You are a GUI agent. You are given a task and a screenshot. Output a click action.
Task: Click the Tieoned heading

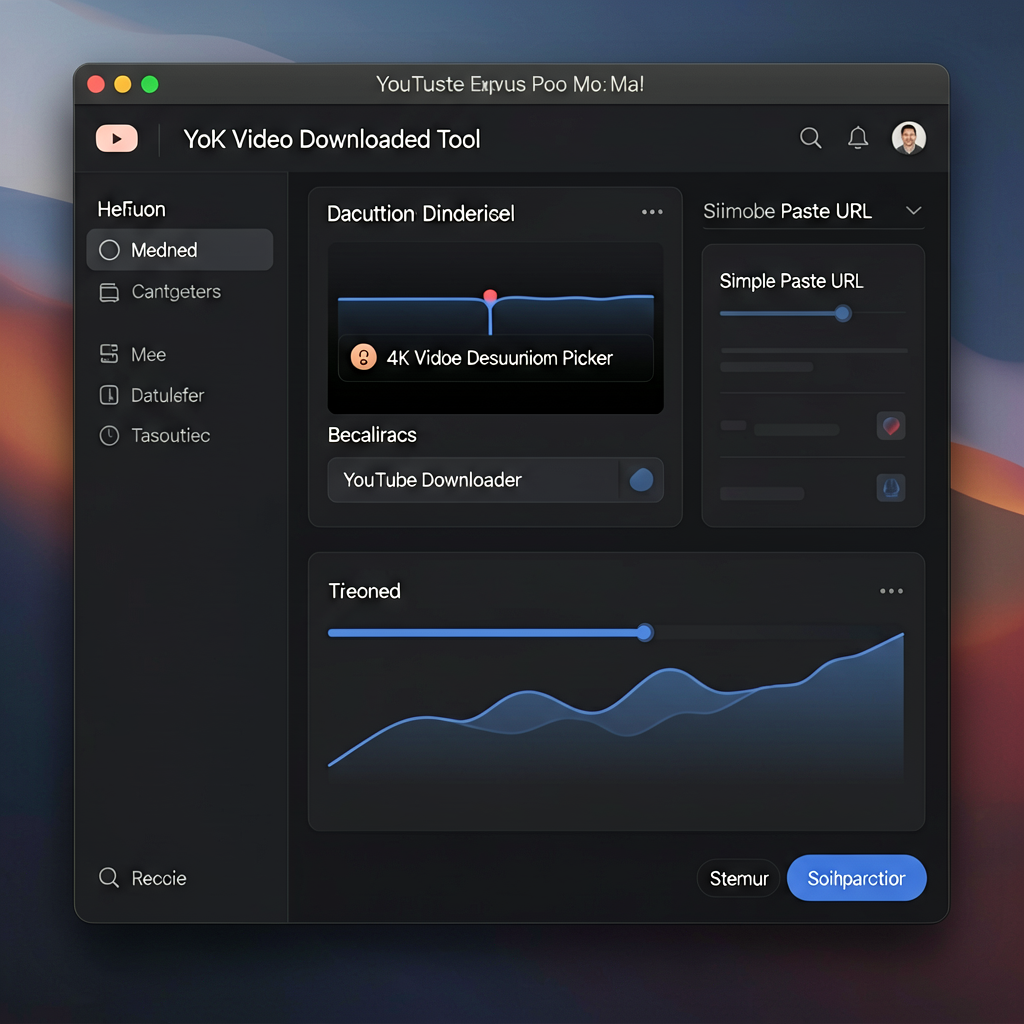click(364, 591)
